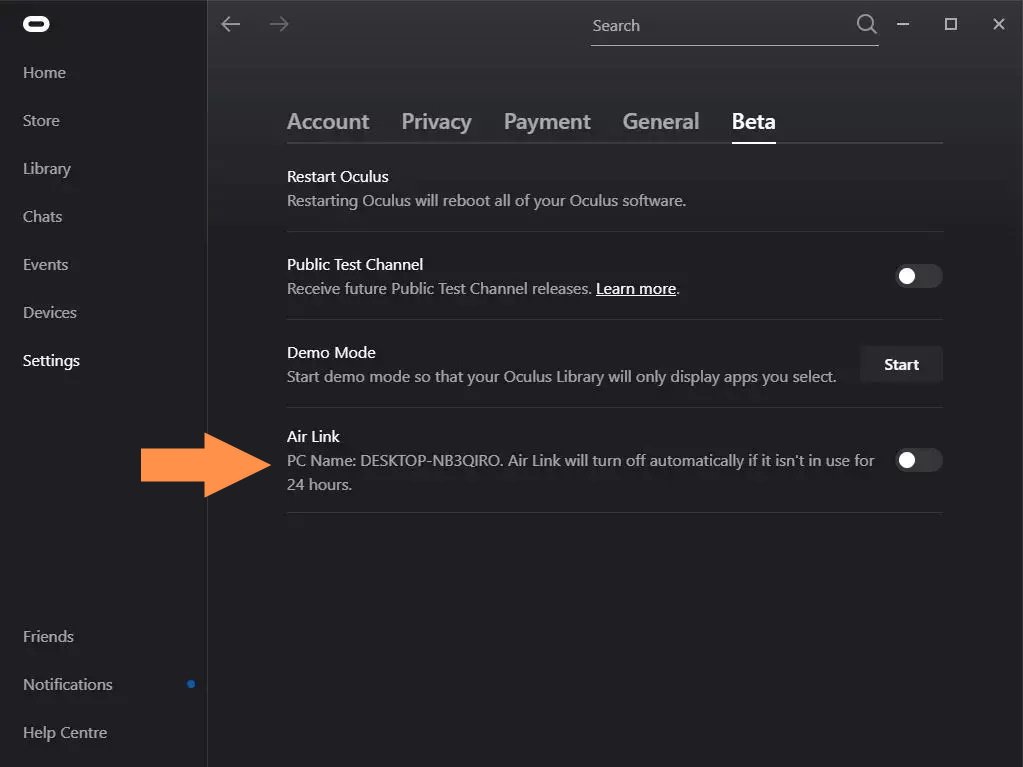Screen dimensions: 1023x767
Task: Open Library in the sidebar
Action: (x=47, y=169)
